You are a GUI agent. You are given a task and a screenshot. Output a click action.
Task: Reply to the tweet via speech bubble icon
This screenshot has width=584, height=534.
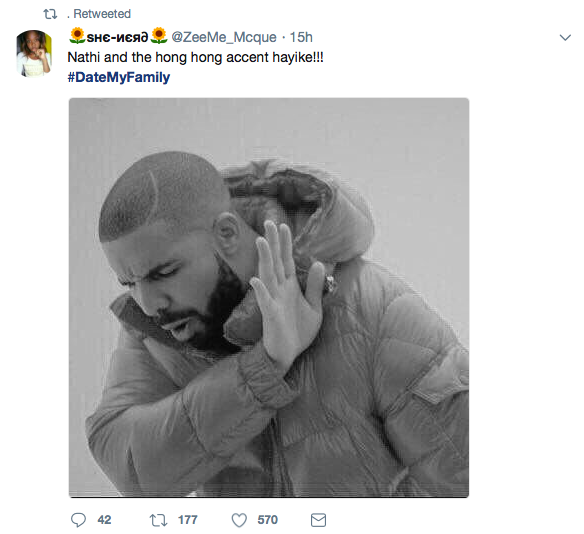(x=78, y=520)
